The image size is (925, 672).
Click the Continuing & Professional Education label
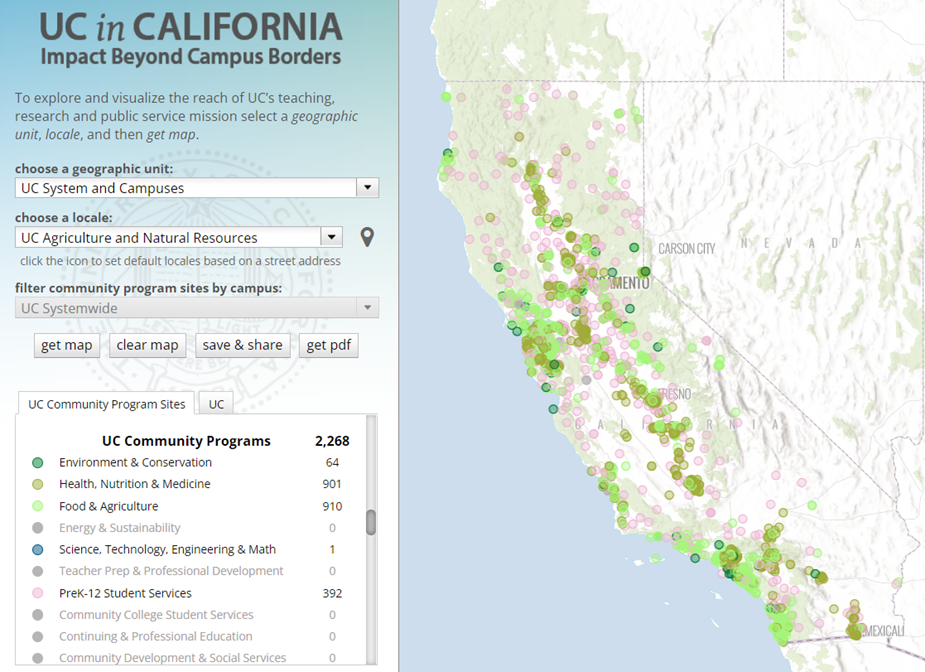click(156, 637)
